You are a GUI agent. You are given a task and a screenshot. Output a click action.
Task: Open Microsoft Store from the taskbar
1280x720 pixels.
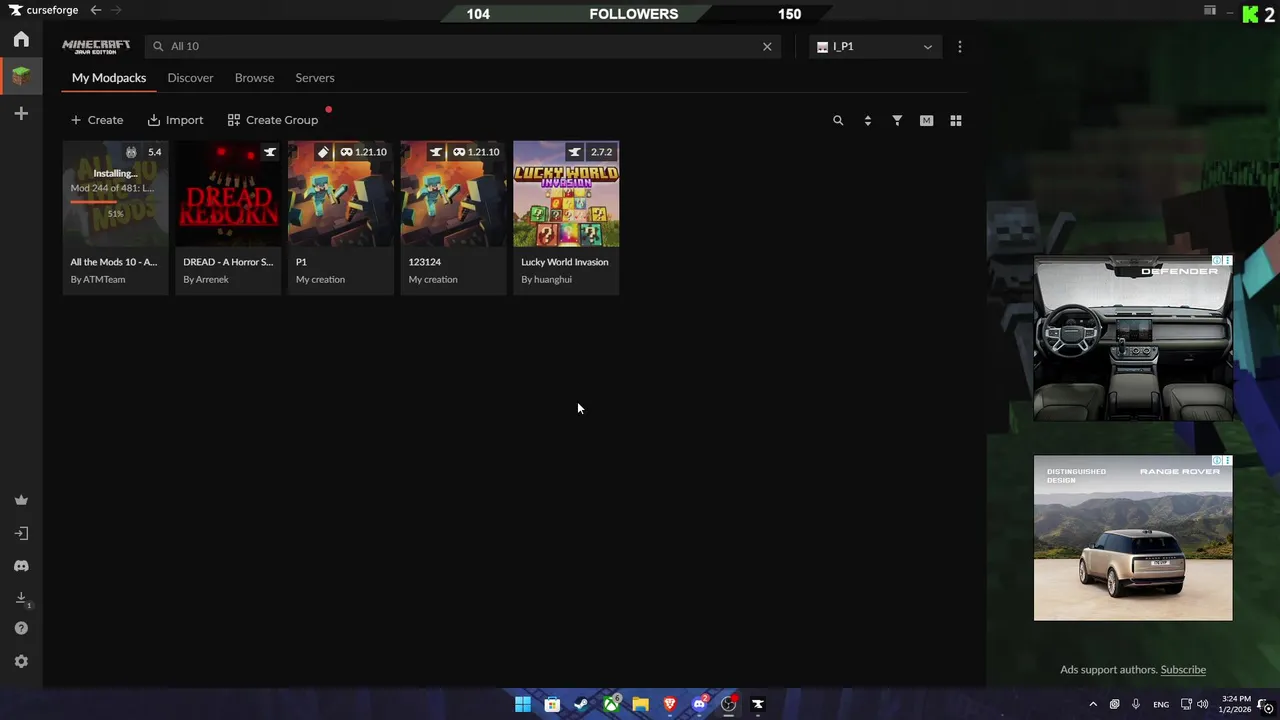552,704
